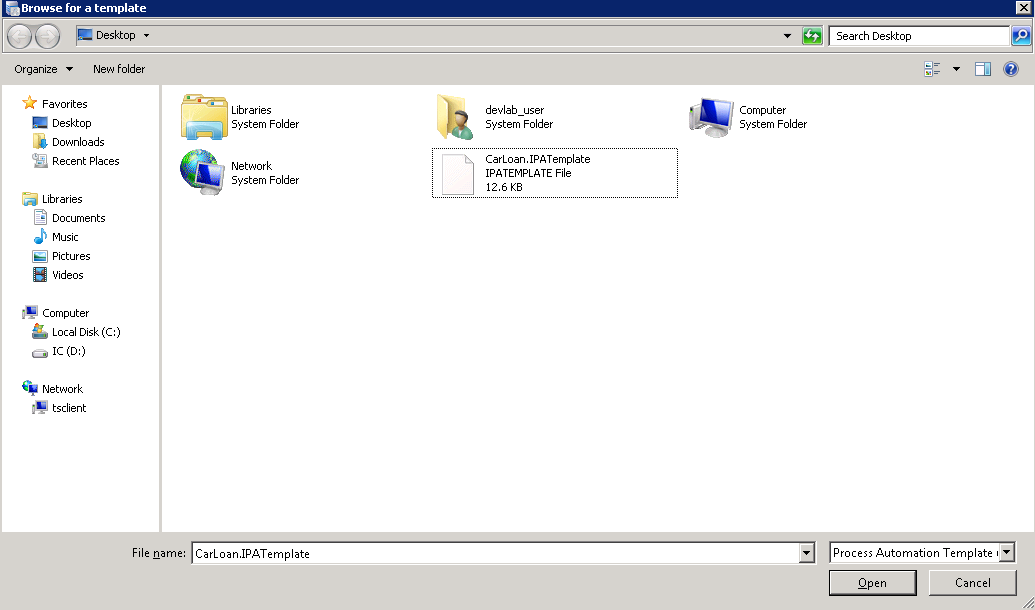Click the refresh icon beside address bar

pos(812,36)
